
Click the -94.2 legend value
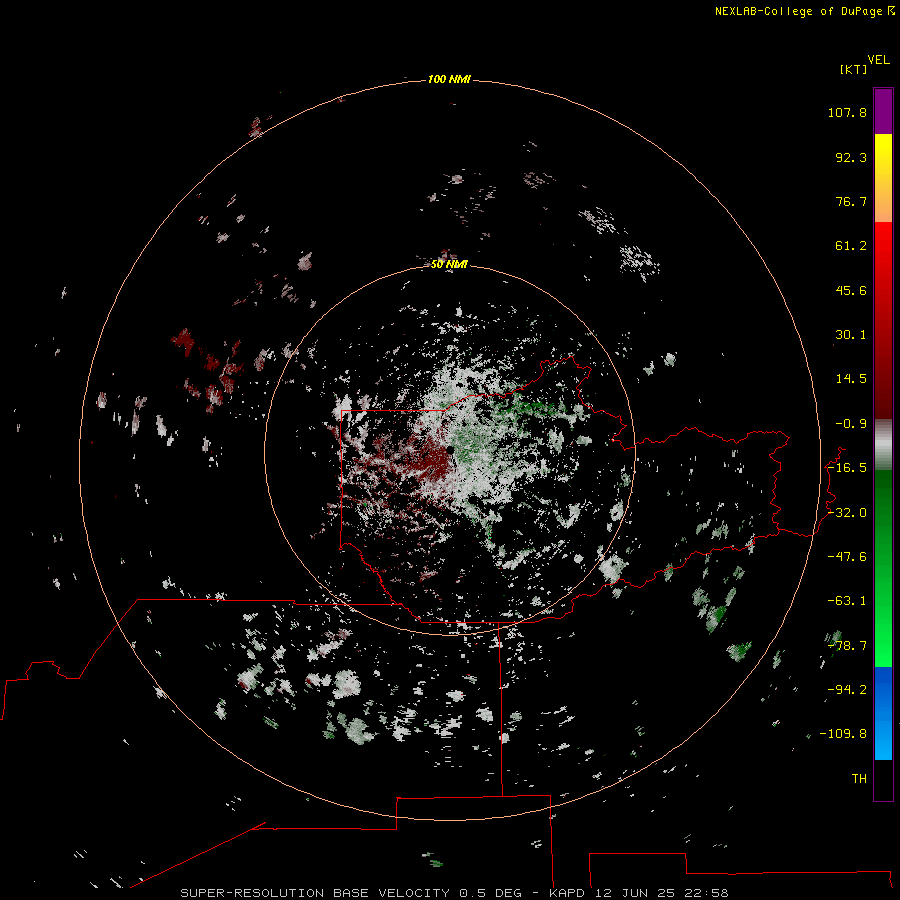click(x=847, y=690)
